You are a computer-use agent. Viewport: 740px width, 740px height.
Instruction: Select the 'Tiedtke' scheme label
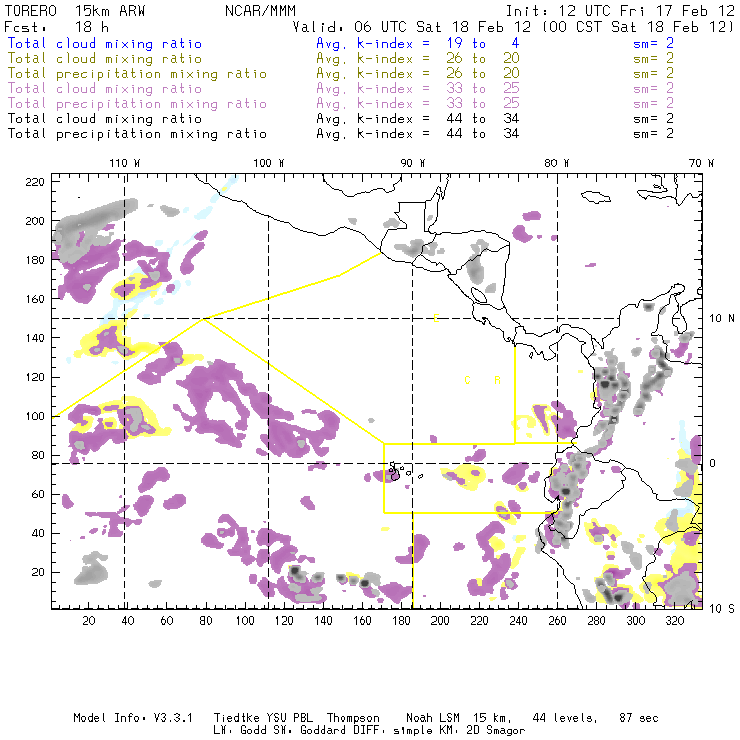(x=237, y=718)
